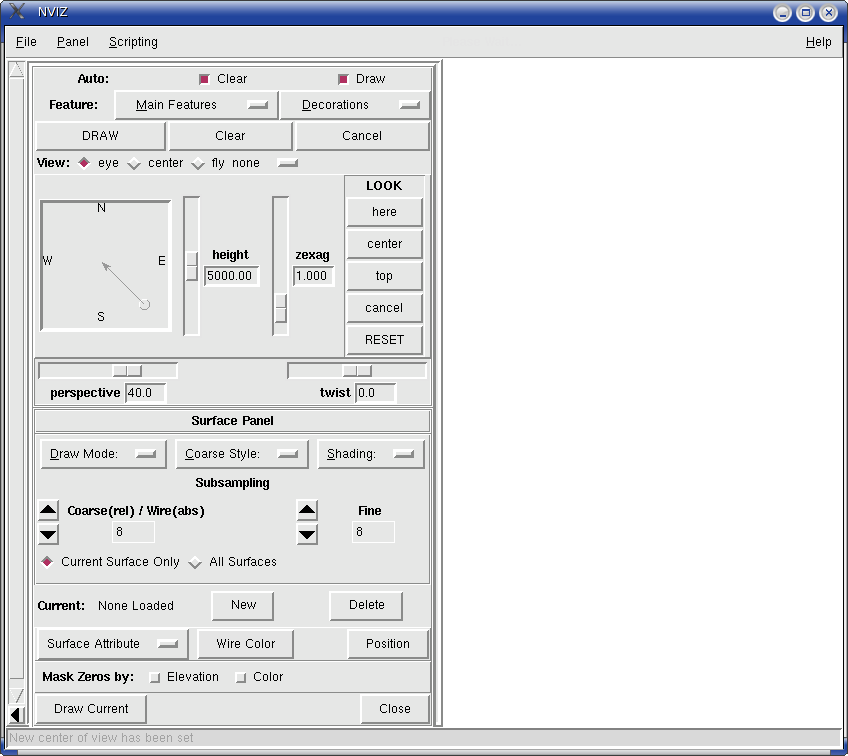
Task: Click the Wire Color button
Action: (x=246, y=644)
